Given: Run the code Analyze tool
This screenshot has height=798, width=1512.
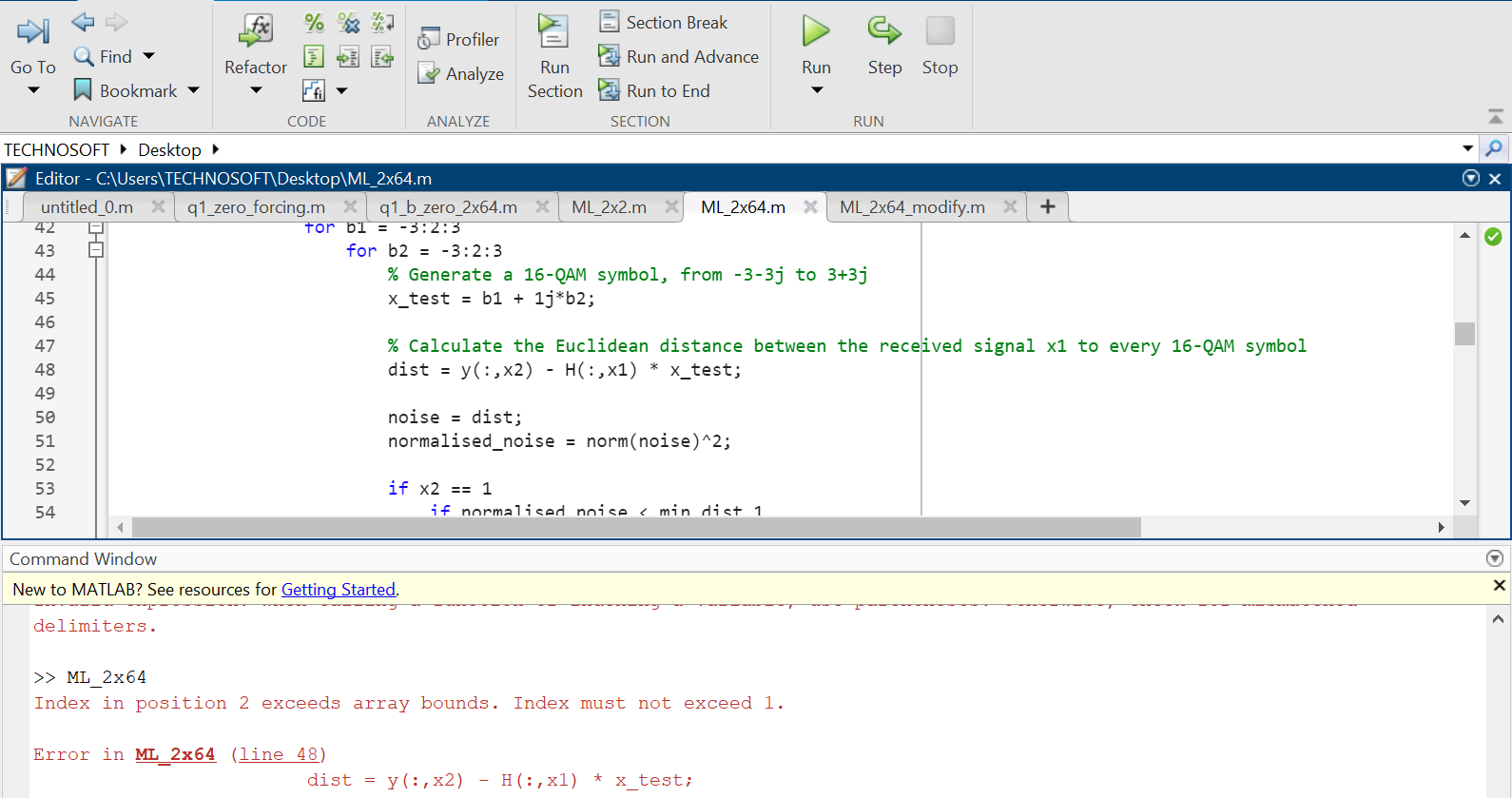Looking at the screenshot, I should pyautogui.click(x=461, y=73).
